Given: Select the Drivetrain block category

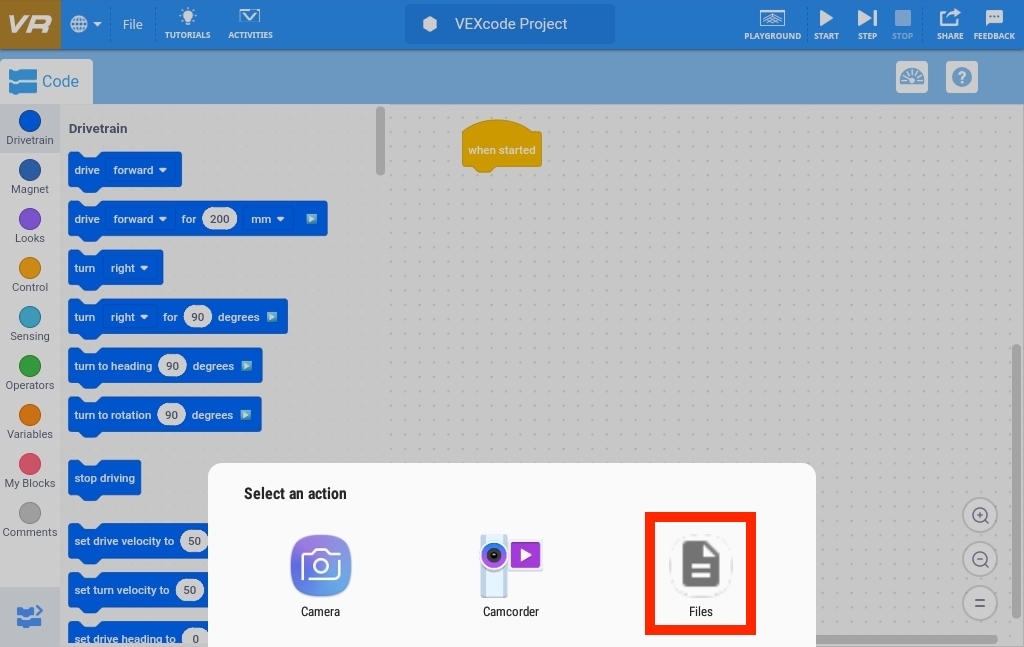Looking at the screenshot, I should pos(30,128).
